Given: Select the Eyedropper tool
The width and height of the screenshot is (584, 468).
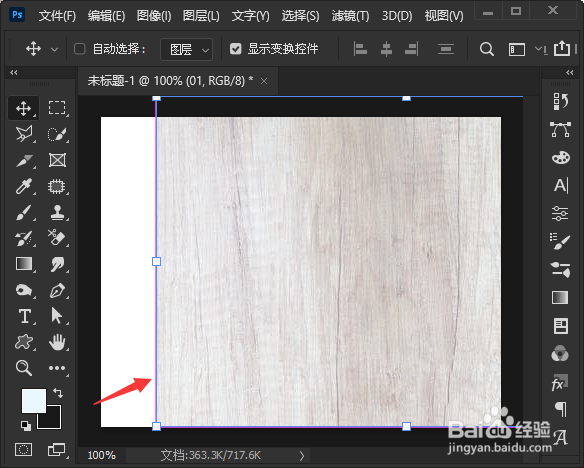Looking at the screenshot, I should (x=23, y=186).
